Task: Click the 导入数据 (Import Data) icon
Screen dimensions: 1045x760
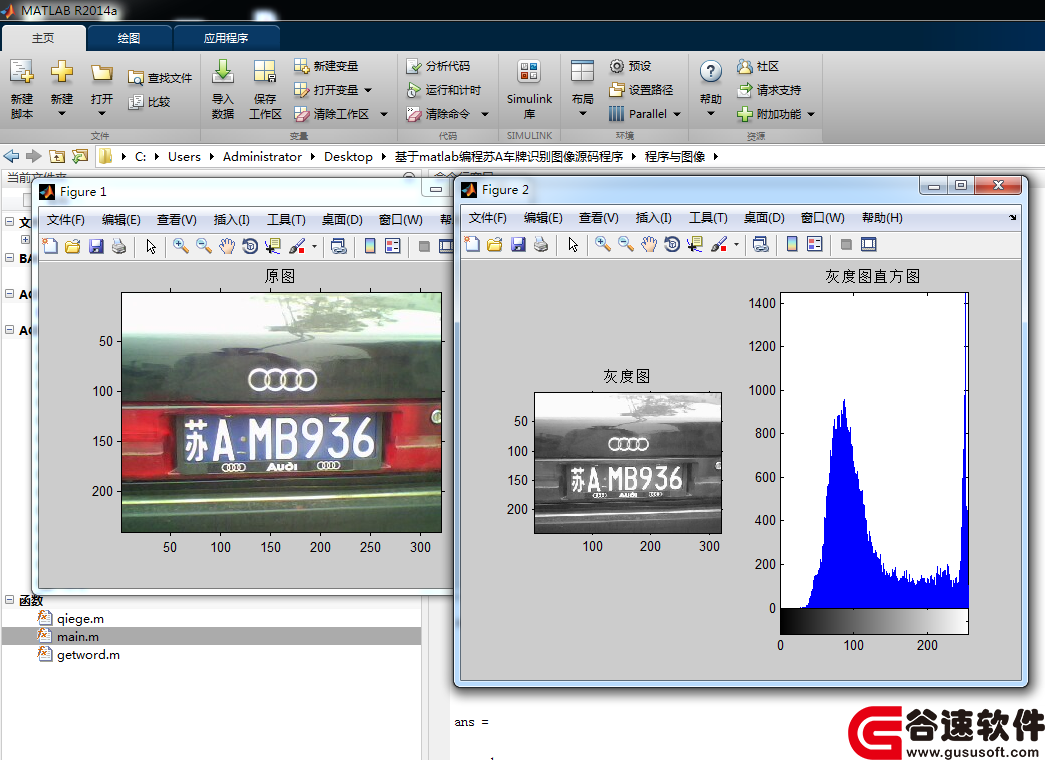Action: (223, 72)
